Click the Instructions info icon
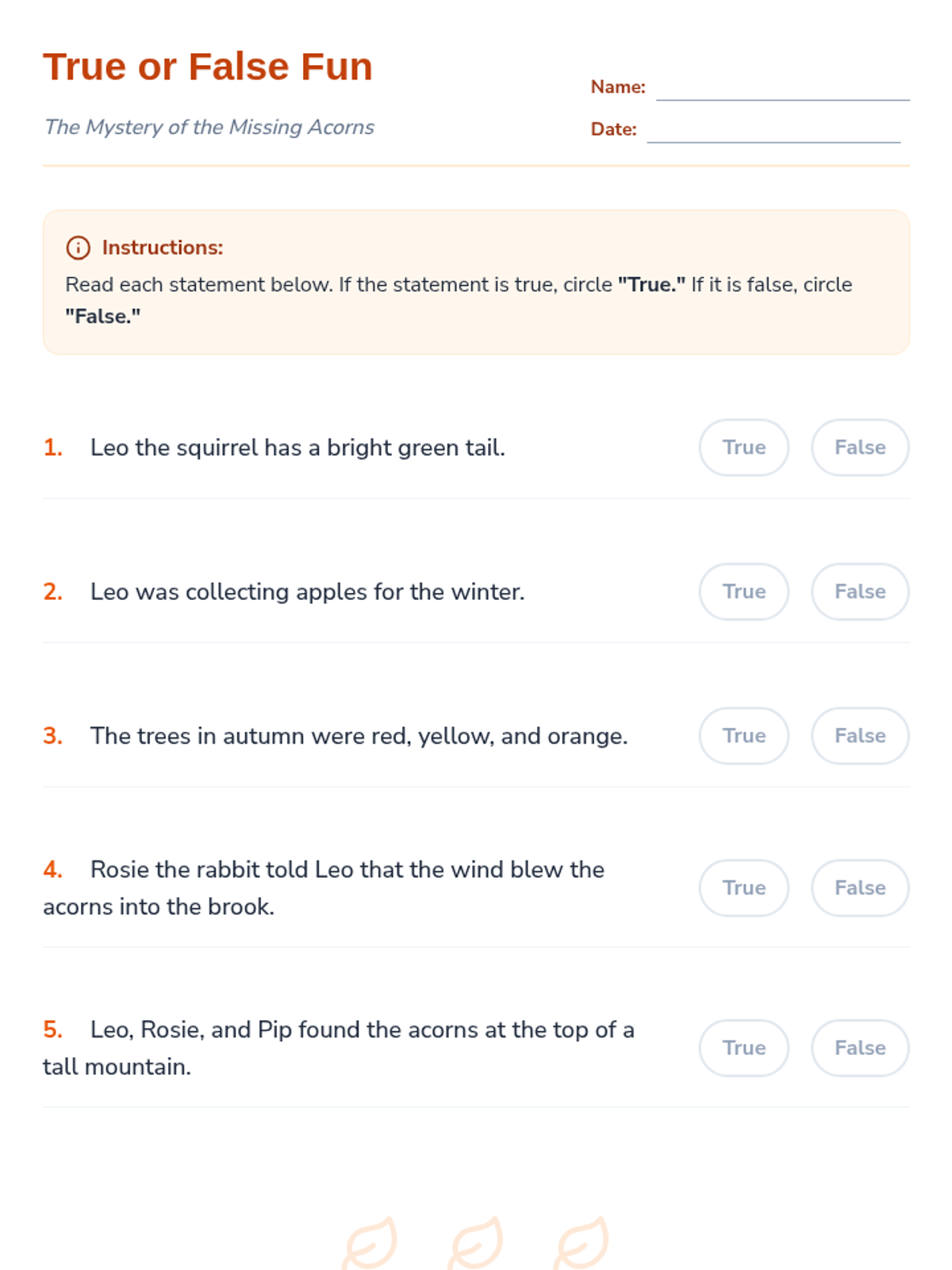 coord(78,248)
